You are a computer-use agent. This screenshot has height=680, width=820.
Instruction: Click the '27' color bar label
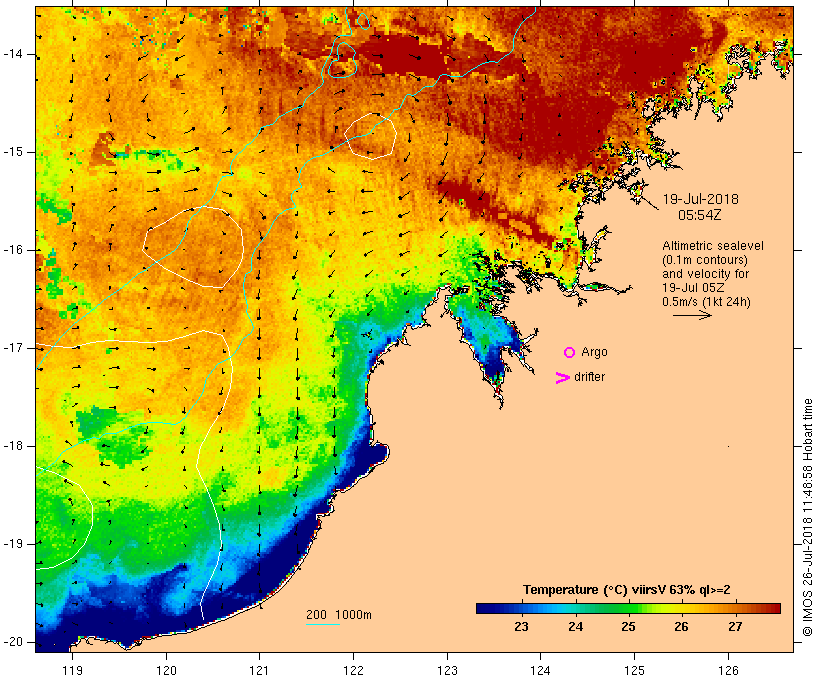735,627
